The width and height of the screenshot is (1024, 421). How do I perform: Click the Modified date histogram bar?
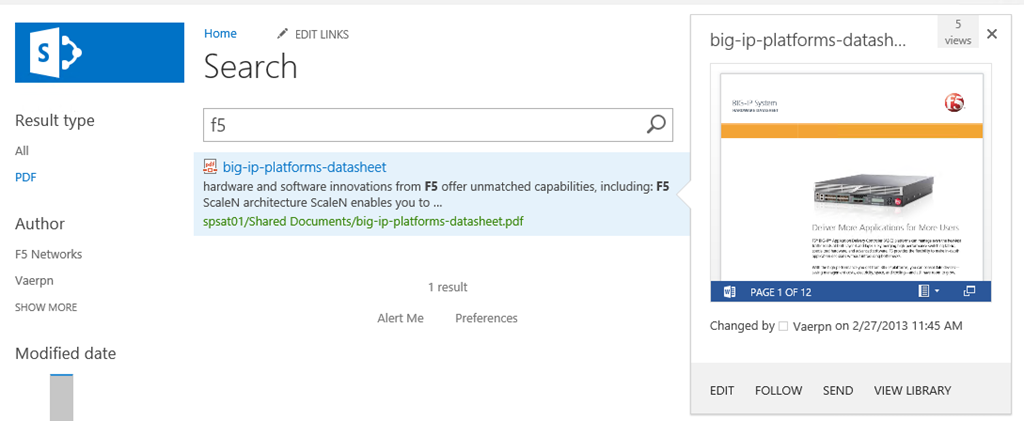tap(61, 398)
